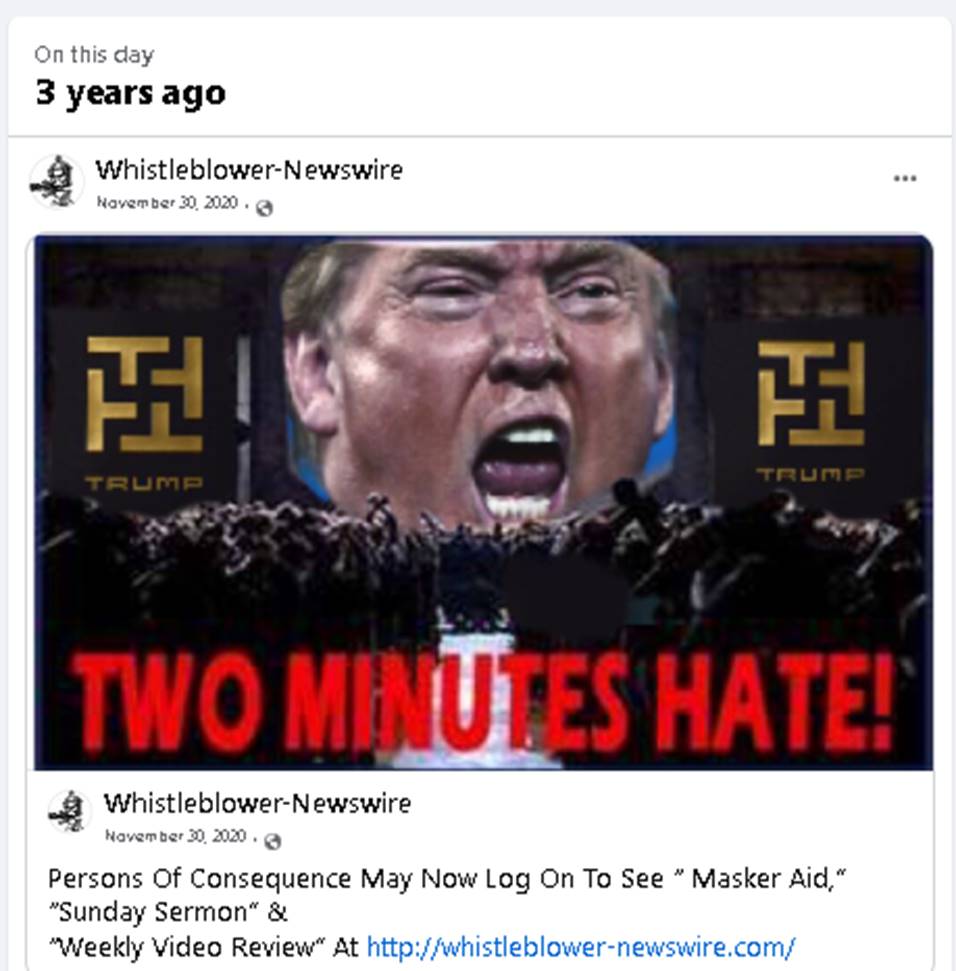Open the Two Minutes Hate image

click(484, 502)
